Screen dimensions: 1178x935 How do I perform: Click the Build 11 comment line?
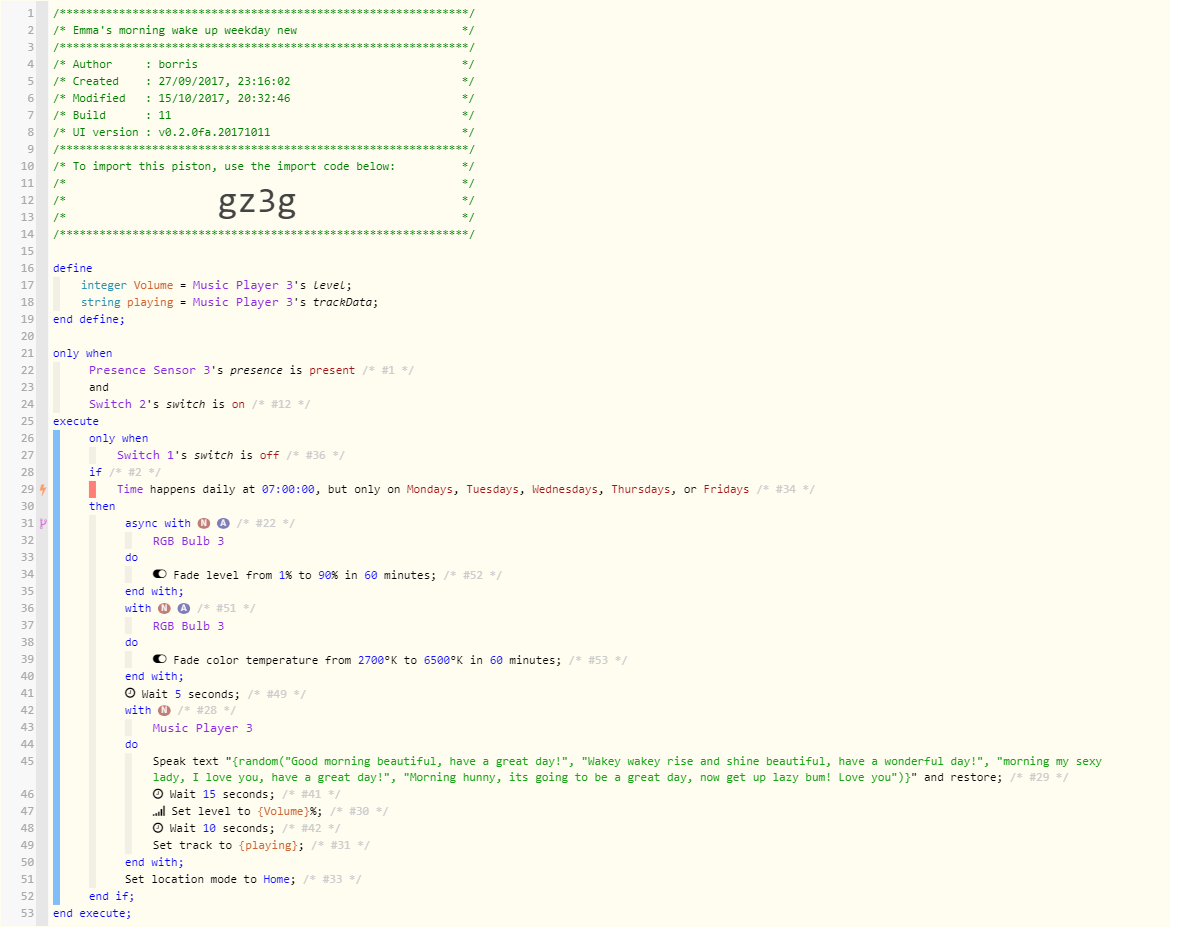[264, 118]
